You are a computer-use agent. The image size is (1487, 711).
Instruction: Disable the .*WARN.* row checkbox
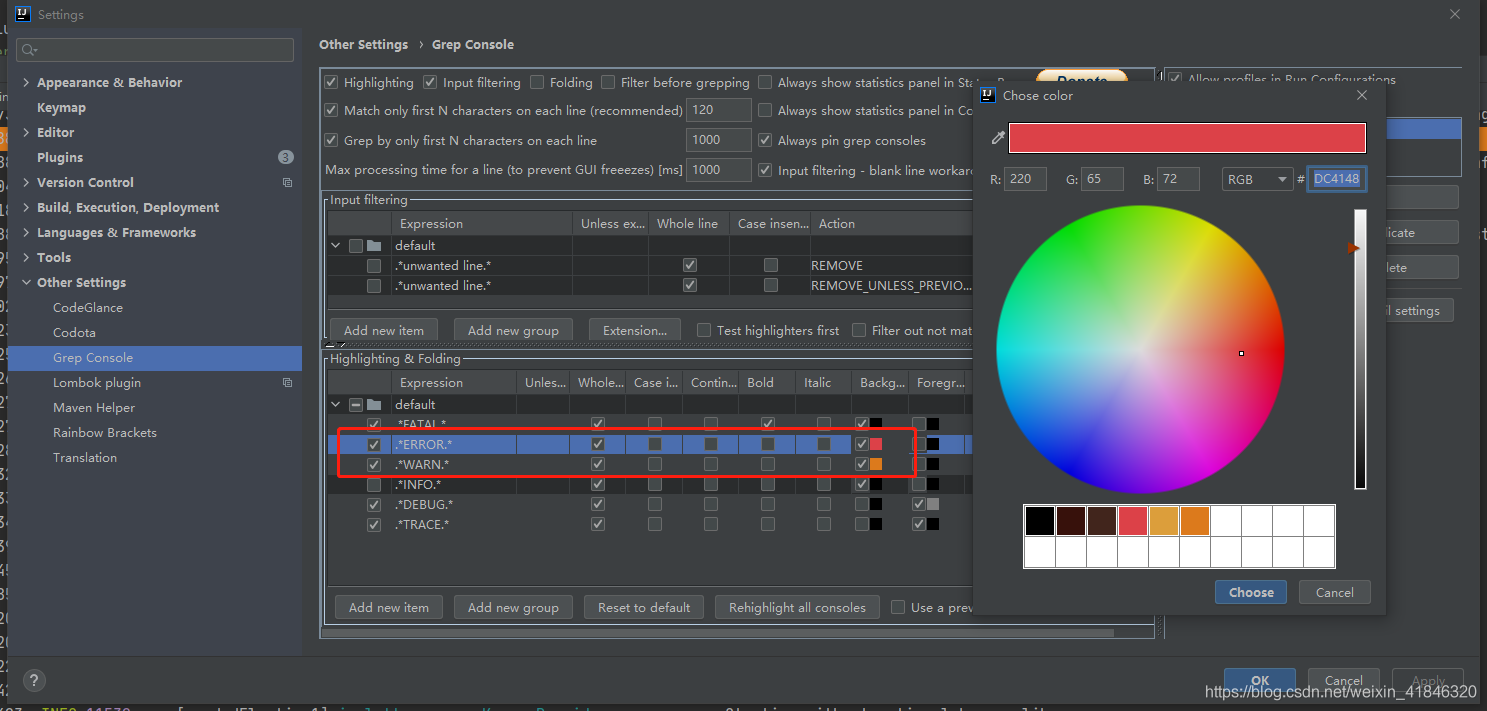click(x=374, y=465)
